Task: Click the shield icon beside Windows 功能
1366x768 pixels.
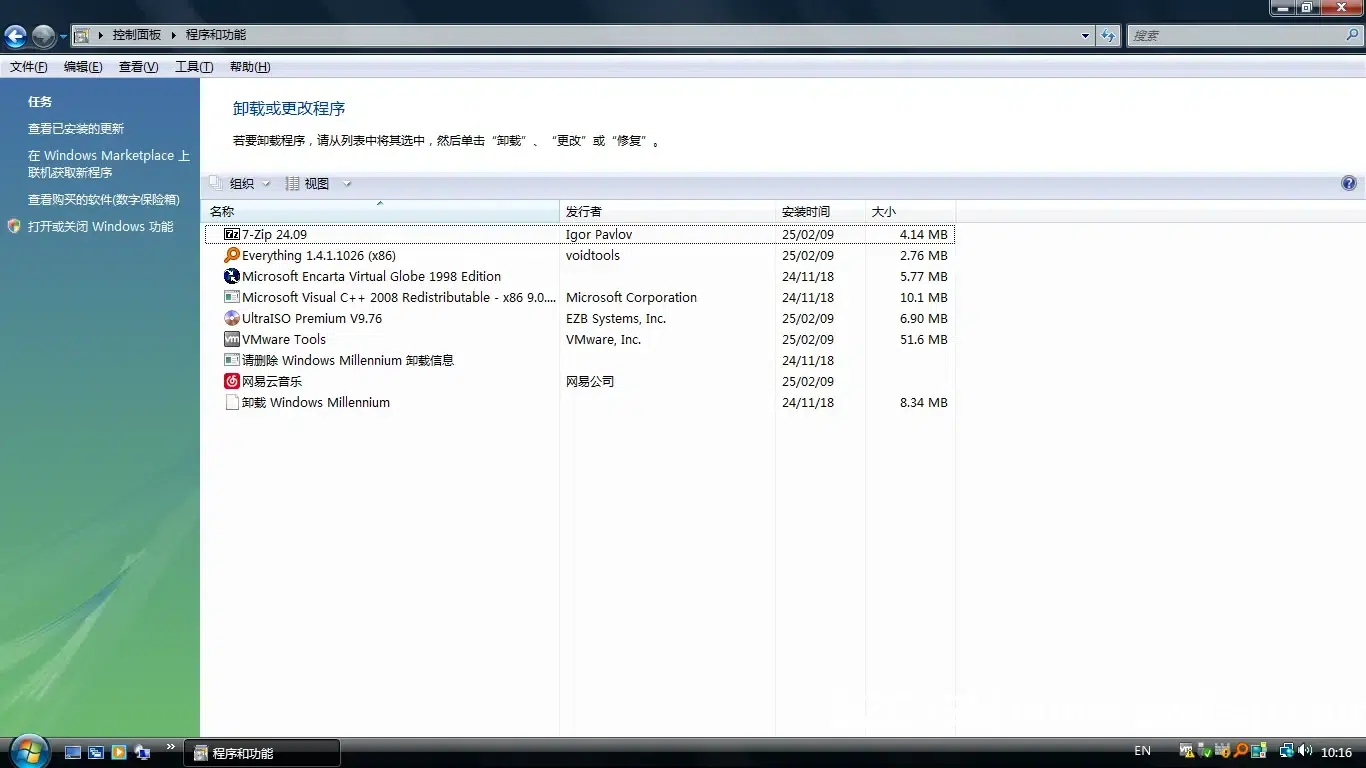Action: click(x=14, y=226)
